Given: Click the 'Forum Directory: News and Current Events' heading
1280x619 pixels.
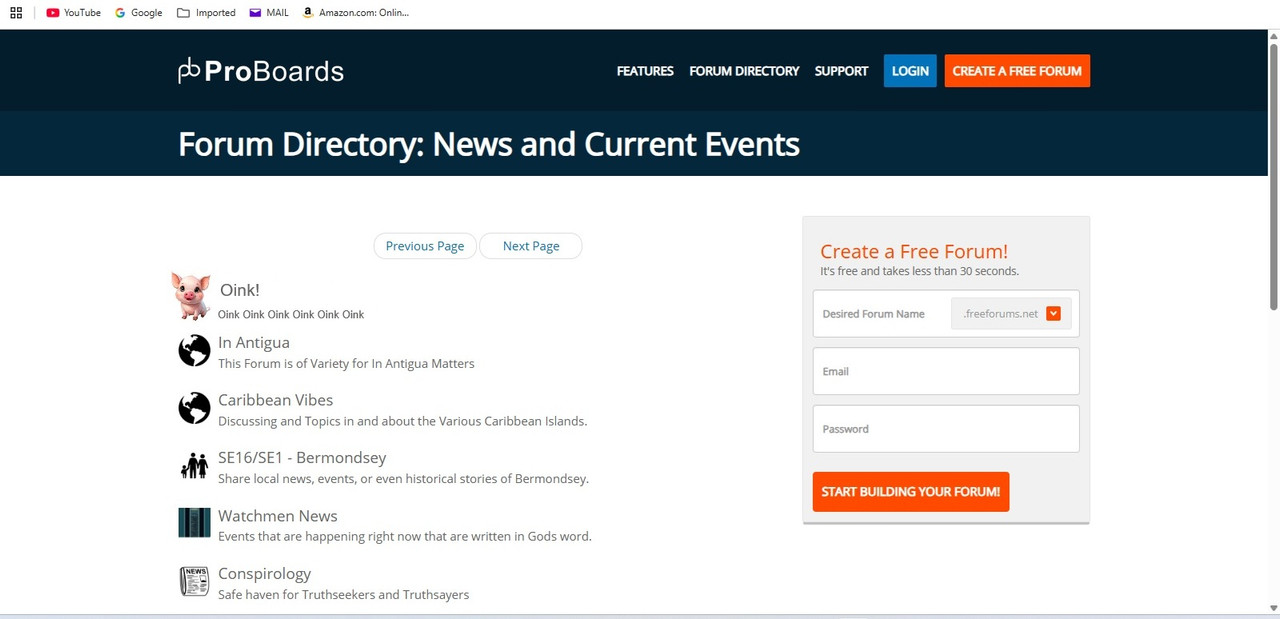Looking at the screenshot, I should (489, 144).
